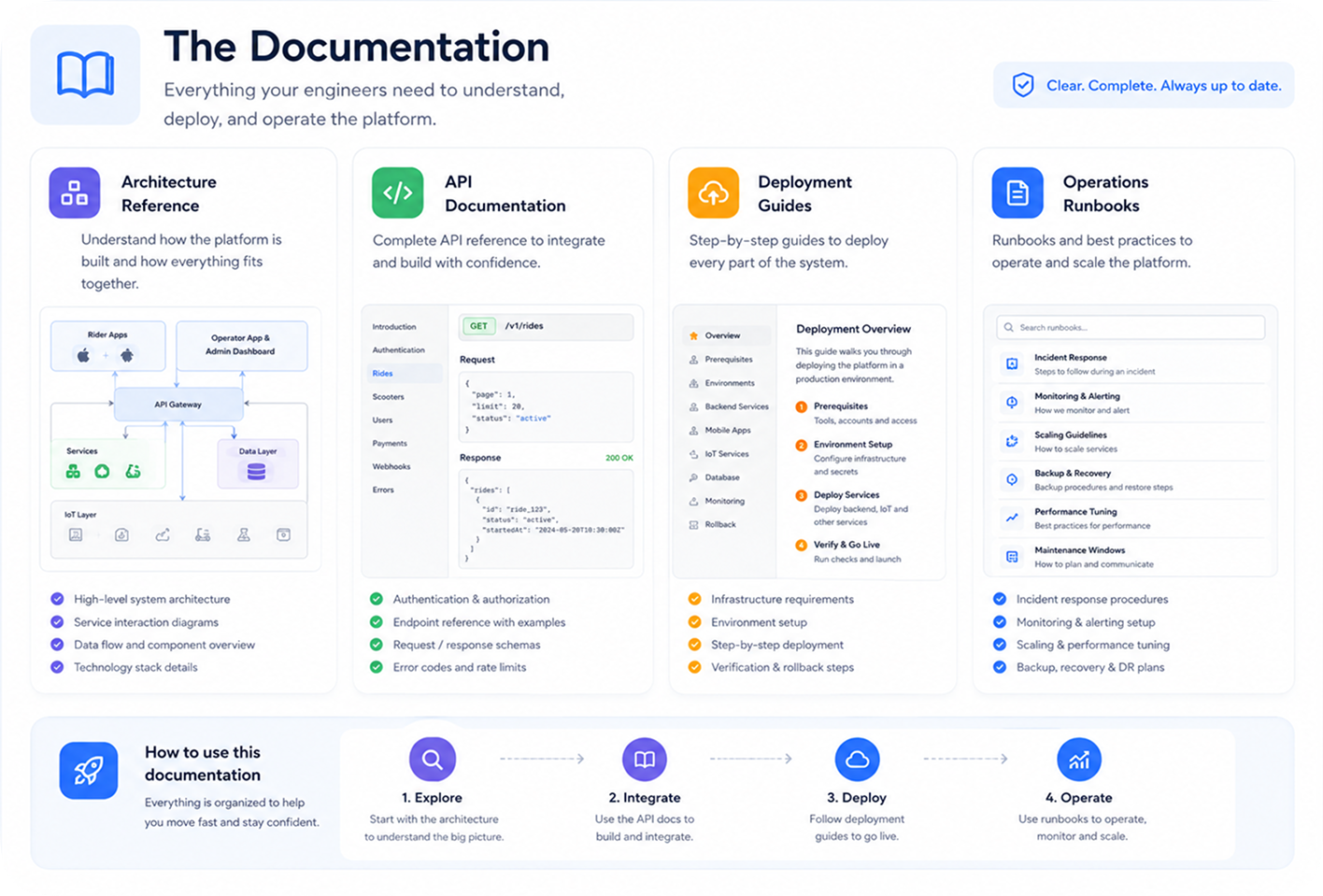Click the check beside Step-by-step deployment
1323x896 pixels.
[x=694, y=645]
